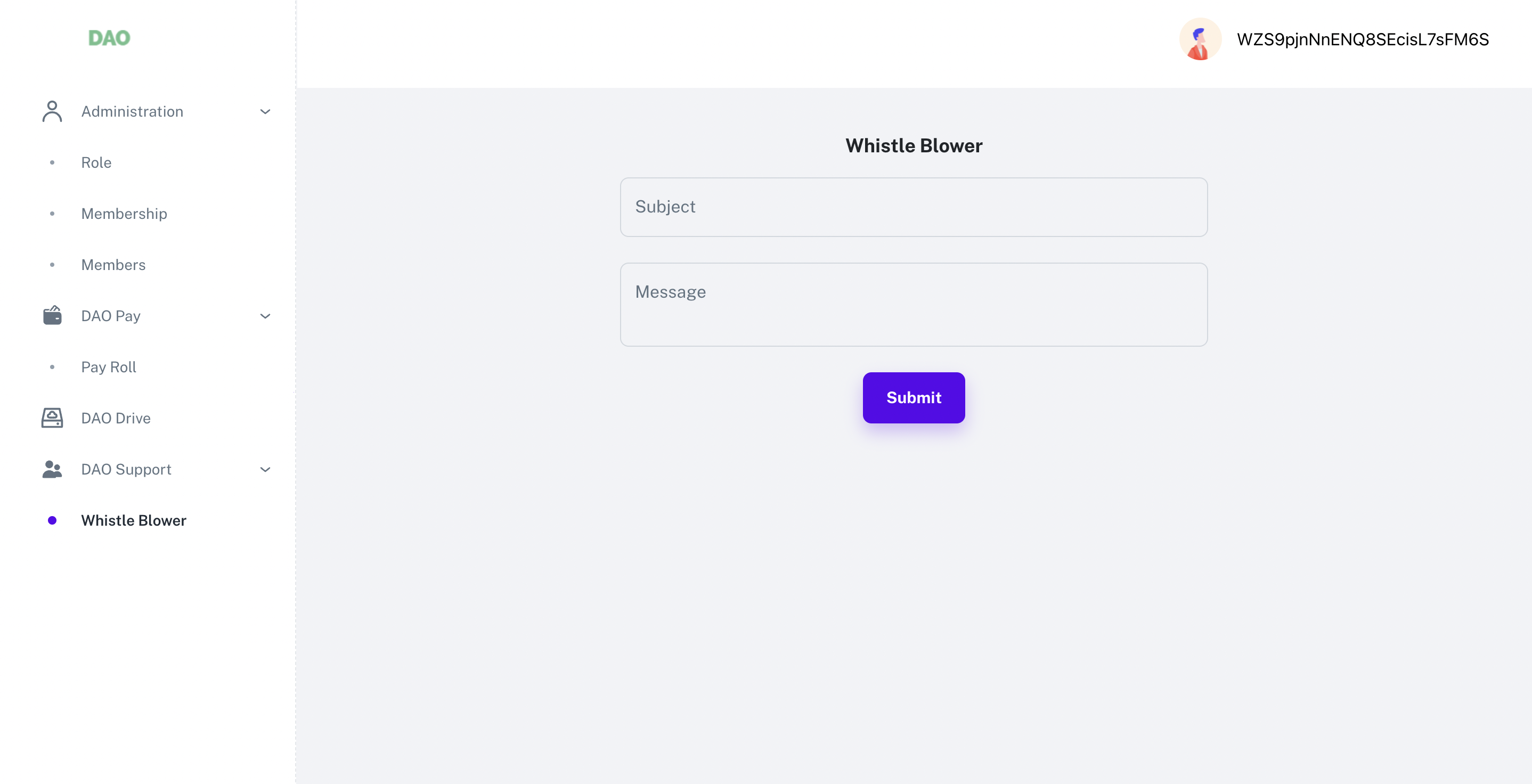Click the purple dot beside Whistle Blower
The image size is (1532, 784).
pos(52,520)
